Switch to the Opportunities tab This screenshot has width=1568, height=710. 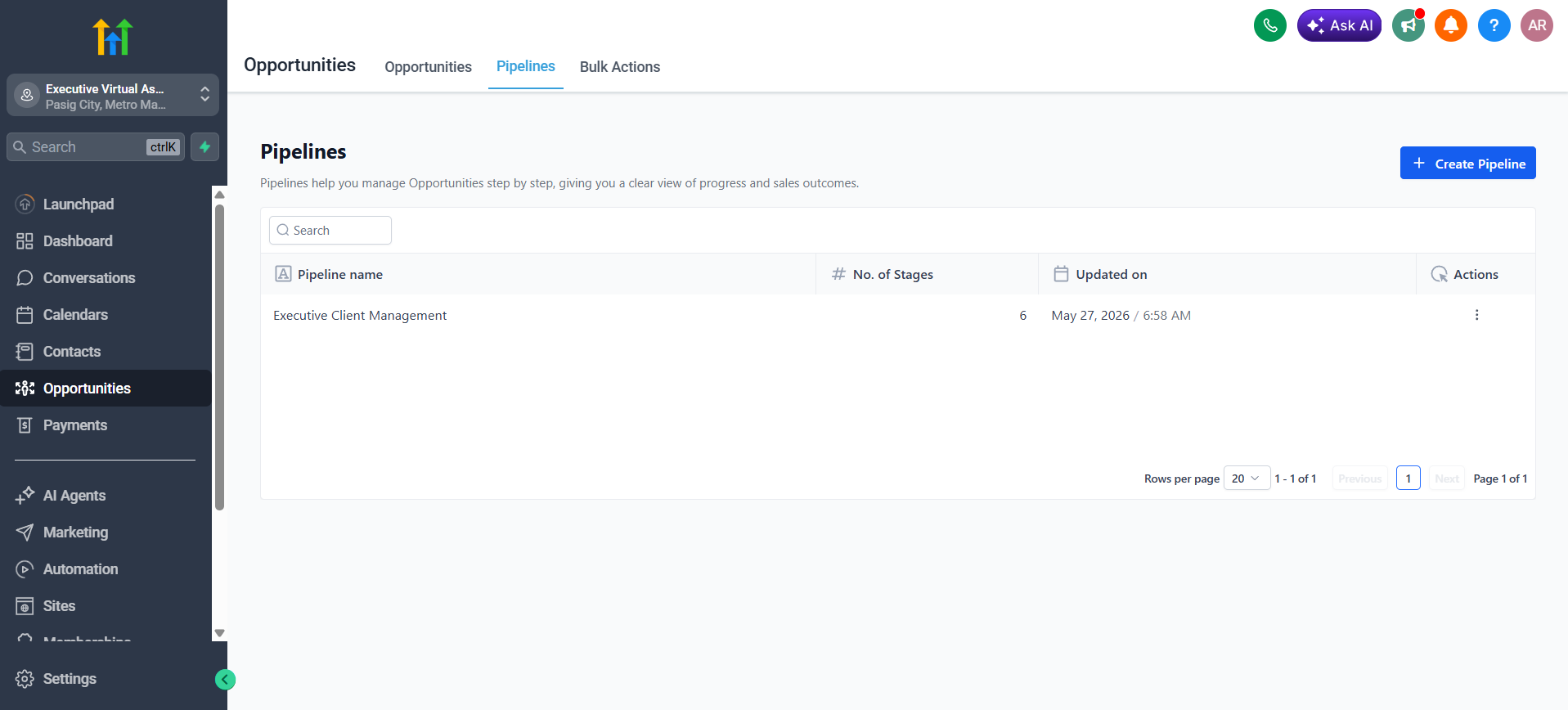[428, 67]
